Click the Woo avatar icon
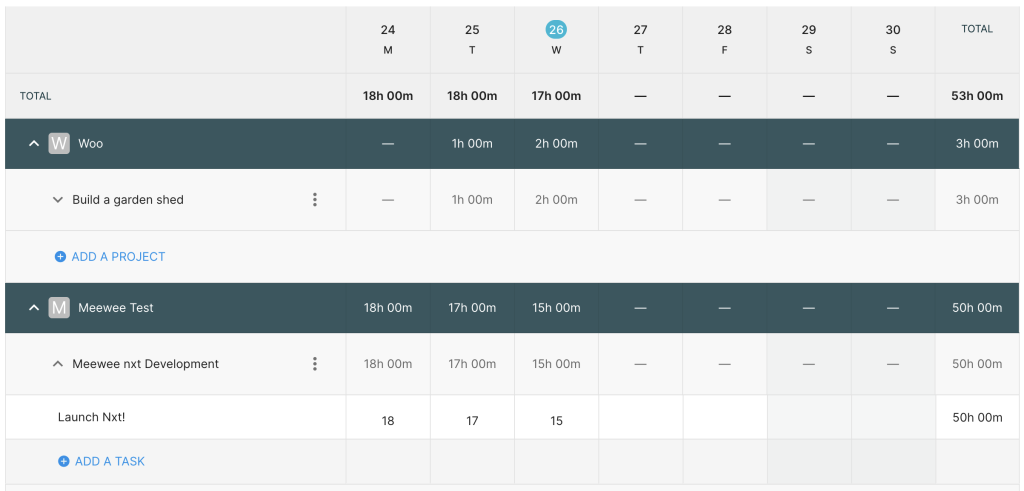The image size is (1024, 491). click(59, 144)
